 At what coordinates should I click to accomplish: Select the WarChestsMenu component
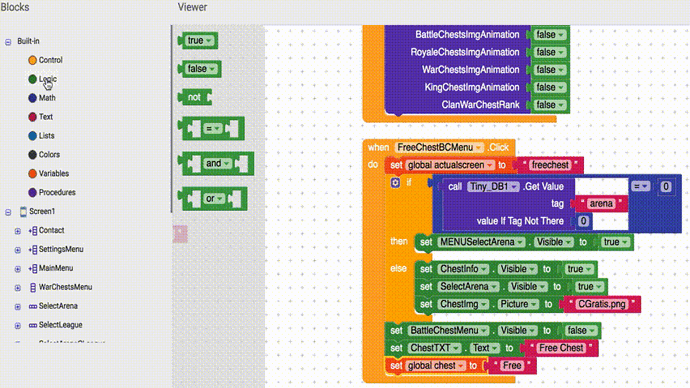61,287
